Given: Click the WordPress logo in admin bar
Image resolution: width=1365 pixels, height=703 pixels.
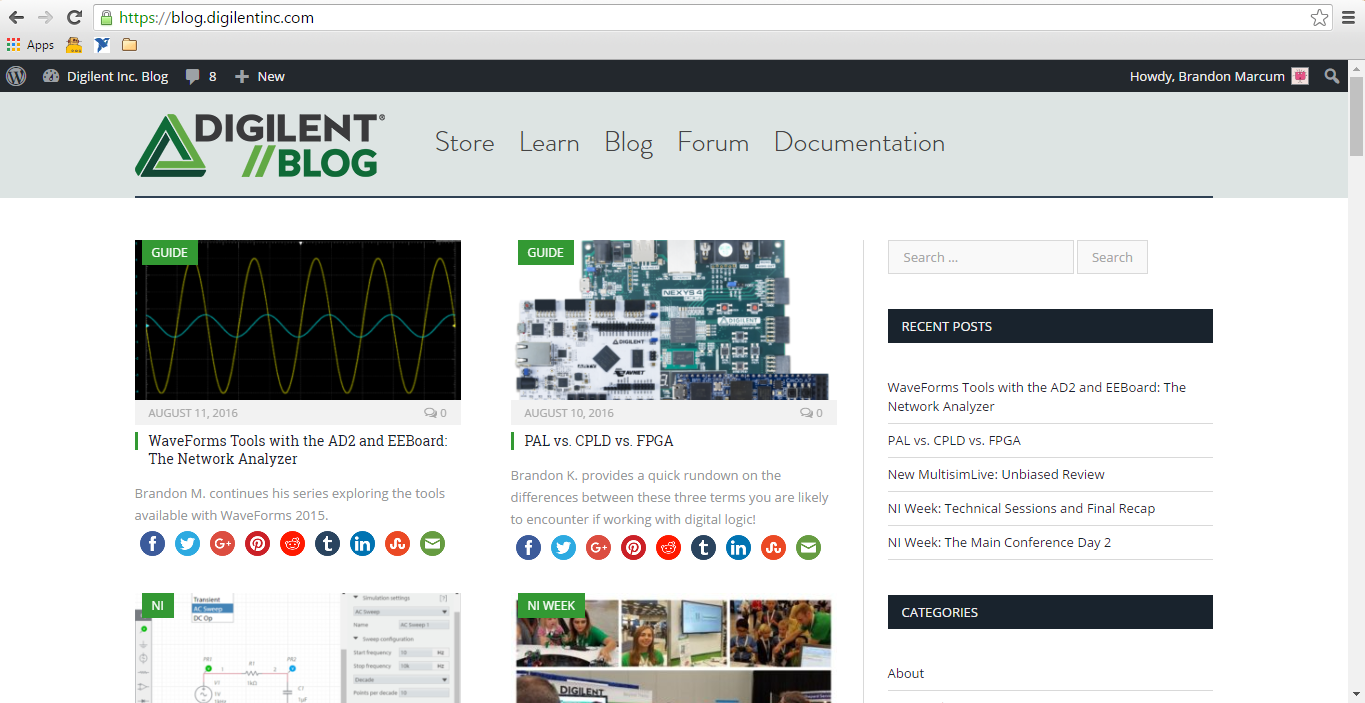Looking at the screenshot, I should click(16, 76).
